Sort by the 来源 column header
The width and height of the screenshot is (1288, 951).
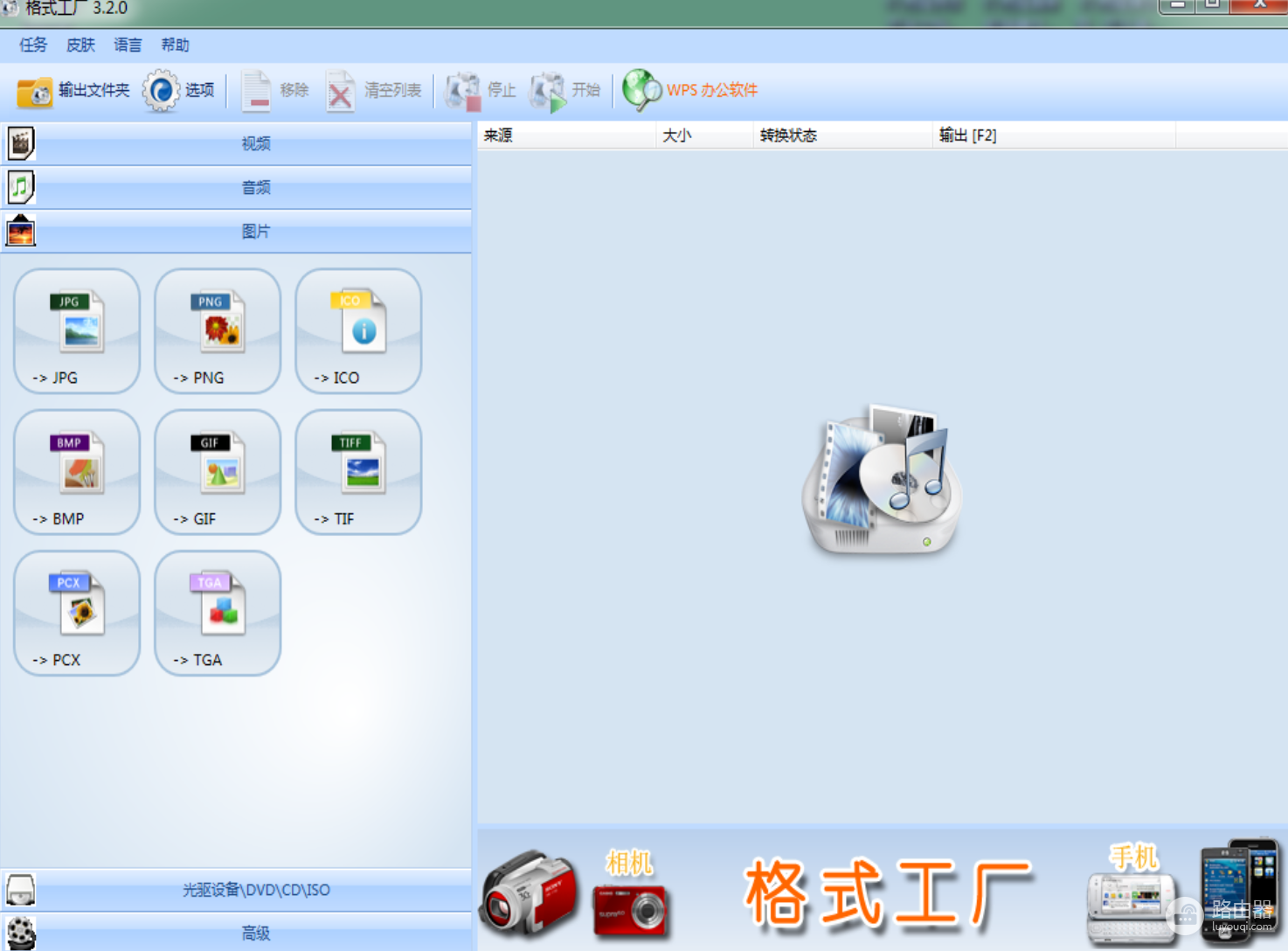(x=566, y=135)
